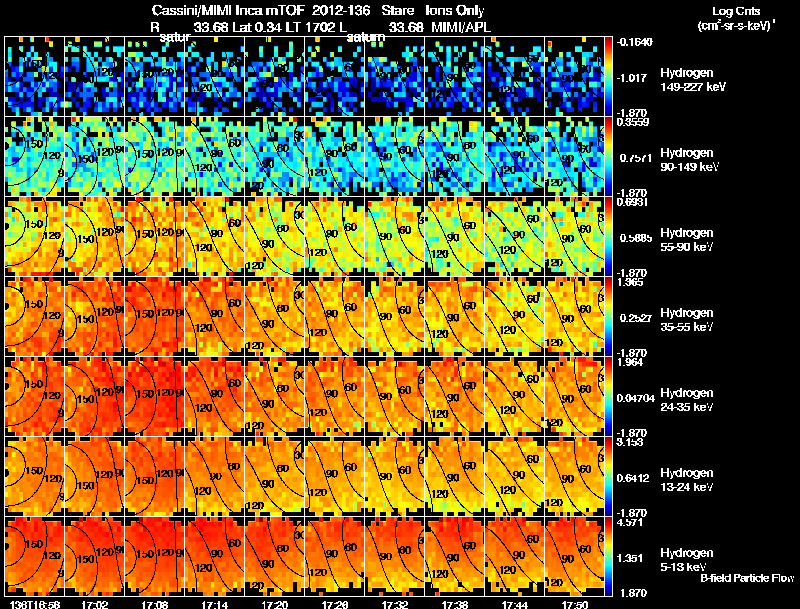Select the '17:14' time label
The height and width of the screenshot is (609, 800).
[215, 604]
